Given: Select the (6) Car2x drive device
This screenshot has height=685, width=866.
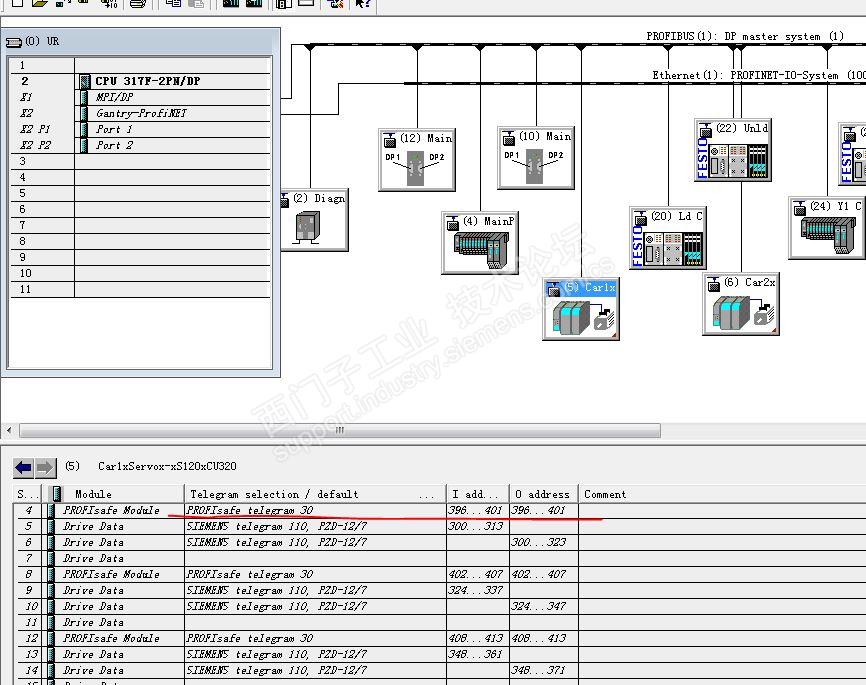Looking at the screenshot, I should coord(741,305).
